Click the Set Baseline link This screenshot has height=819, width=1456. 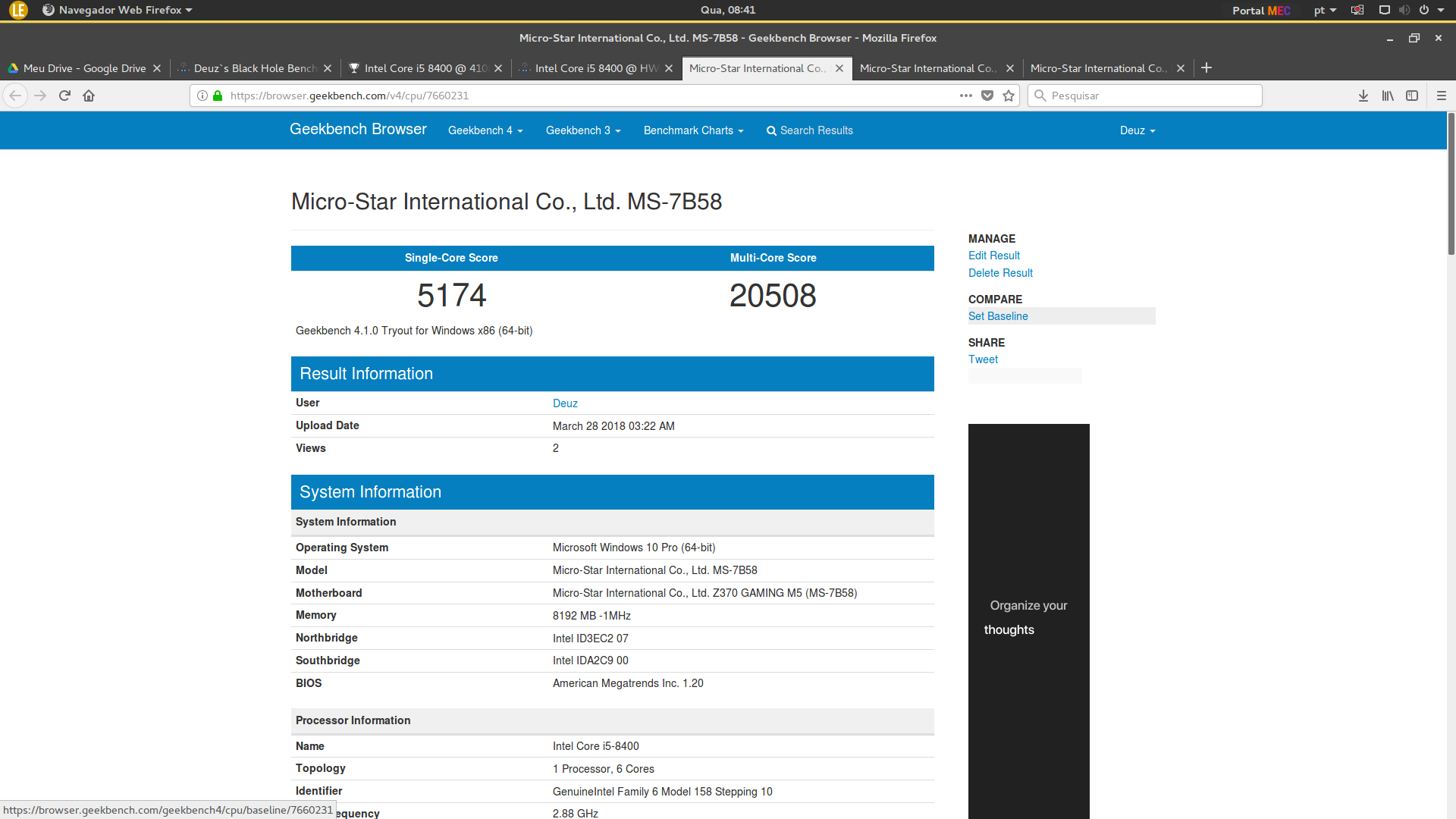[998, 316]
